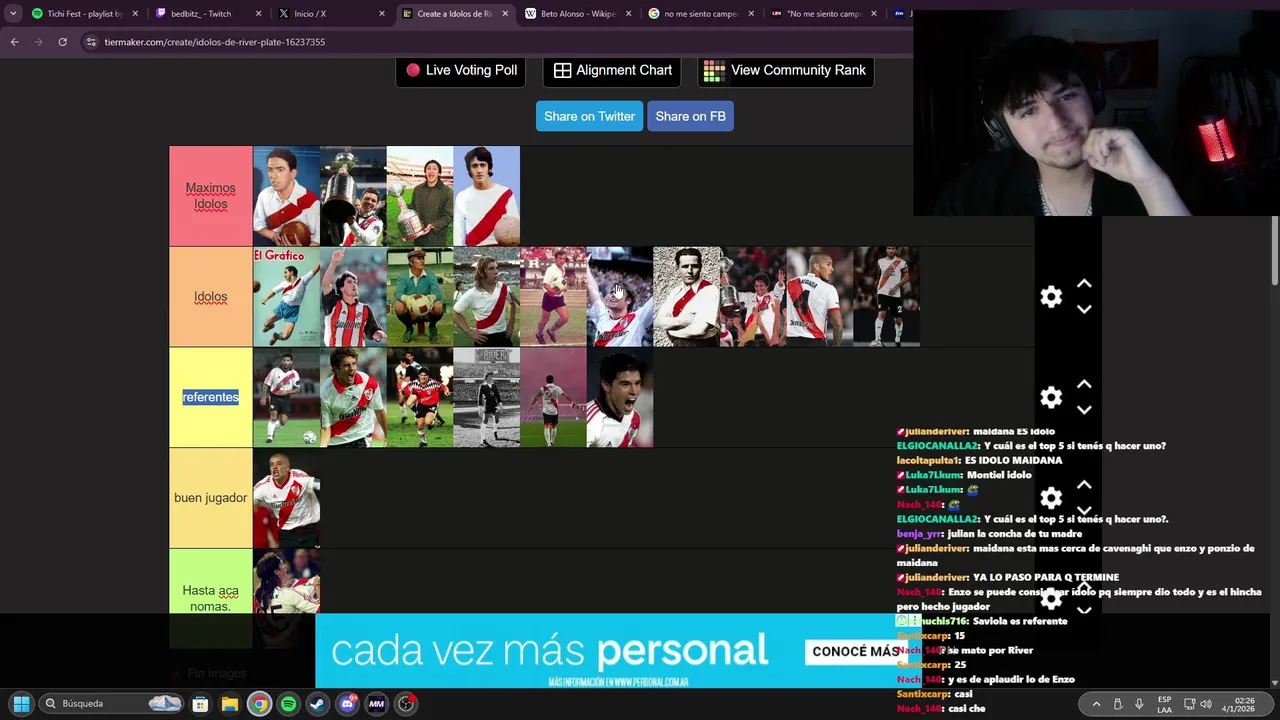Select the trophy-holding photo in Maximos Idolos

tap(353, 196)
